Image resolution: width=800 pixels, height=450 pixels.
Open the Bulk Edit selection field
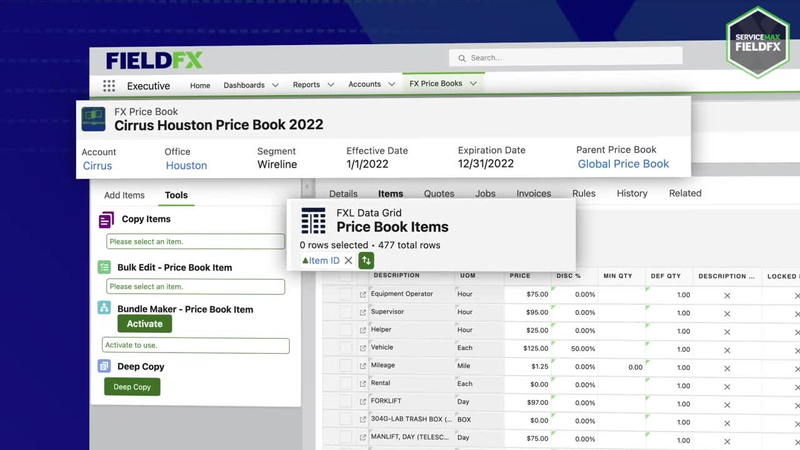[195, 287]
